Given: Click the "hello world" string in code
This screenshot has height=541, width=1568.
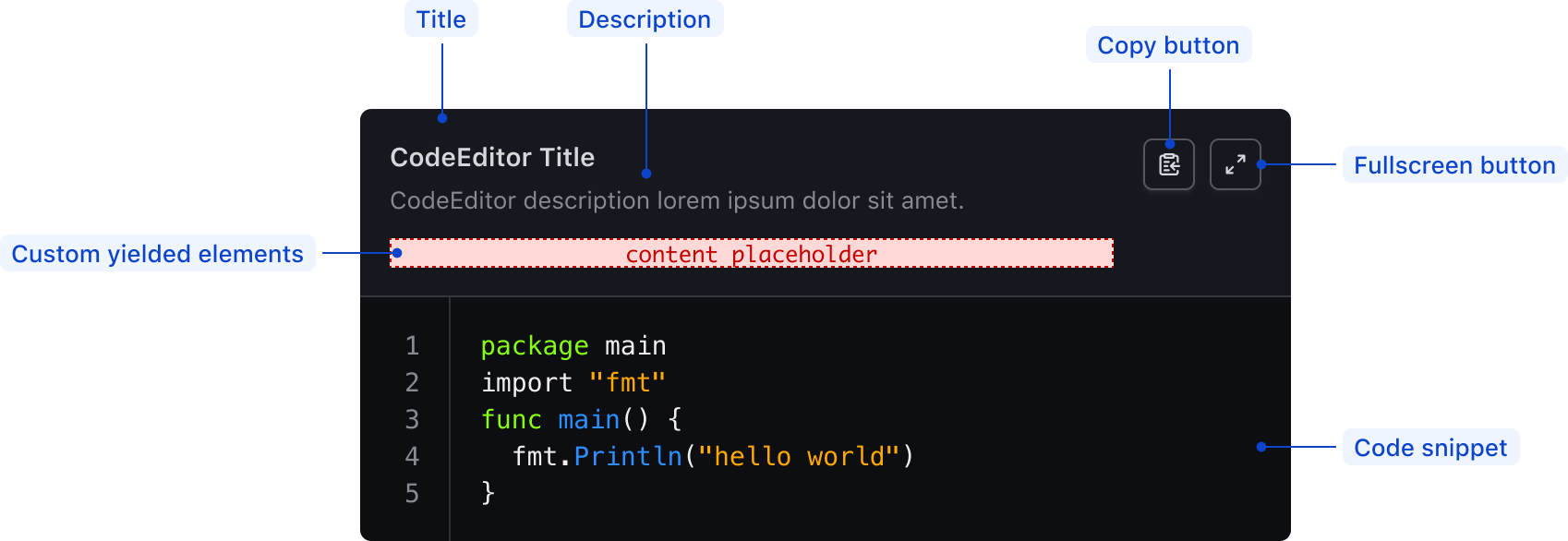Looking at the screenshot, I should (798, 457).
